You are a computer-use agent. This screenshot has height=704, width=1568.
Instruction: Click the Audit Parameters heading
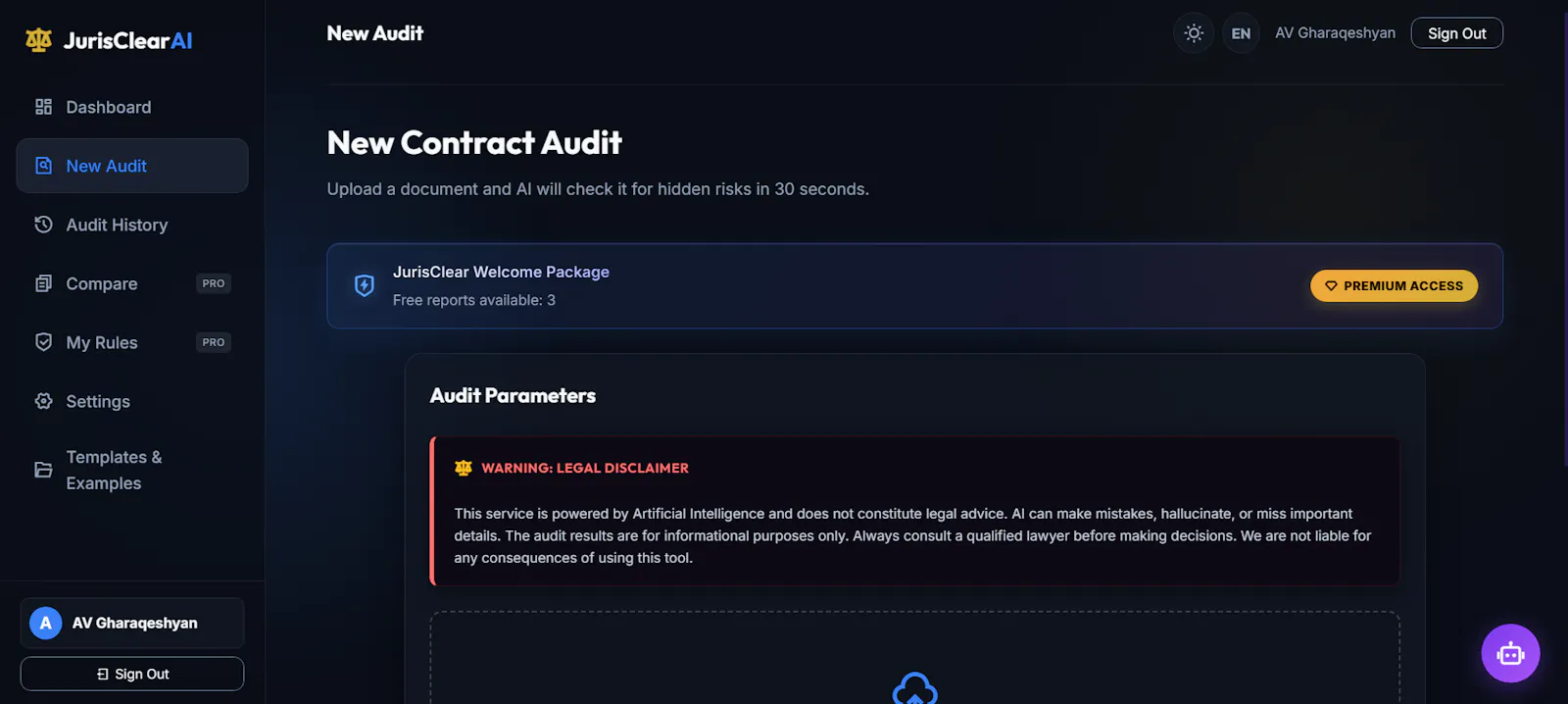click(513, 395)
